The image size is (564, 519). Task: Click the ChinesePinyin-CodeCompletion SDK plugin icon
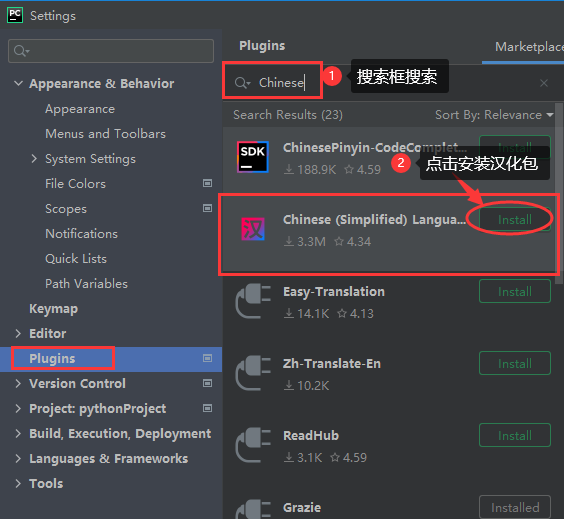(x=253, y=157)
